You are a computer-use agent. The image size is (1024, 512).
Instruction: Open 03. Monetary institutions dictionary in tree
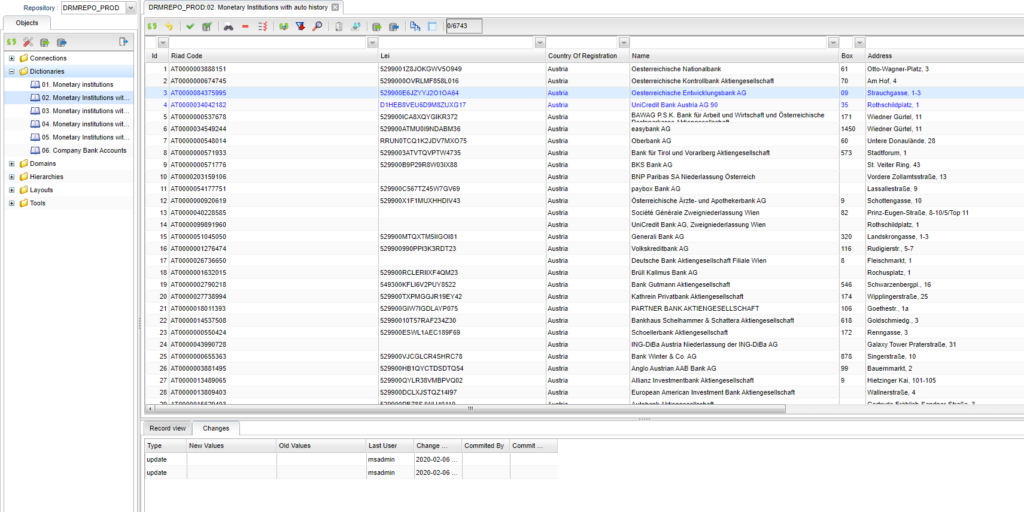pyautogui.click(x=86, y=111)
